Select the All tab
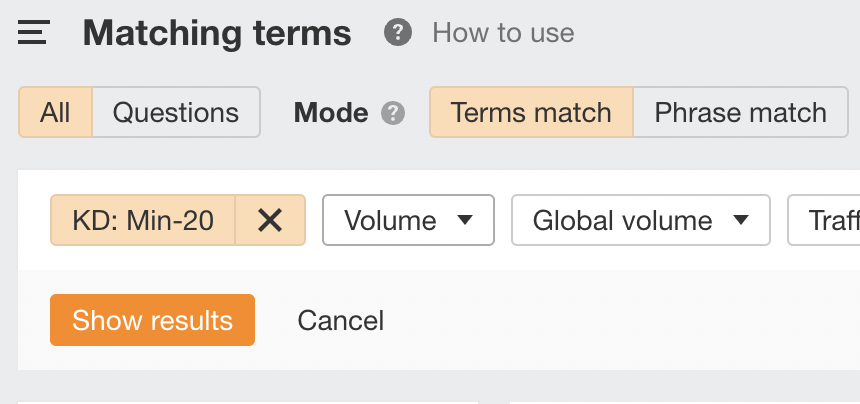Screen dimensions: 860x404 coord(56,112)
